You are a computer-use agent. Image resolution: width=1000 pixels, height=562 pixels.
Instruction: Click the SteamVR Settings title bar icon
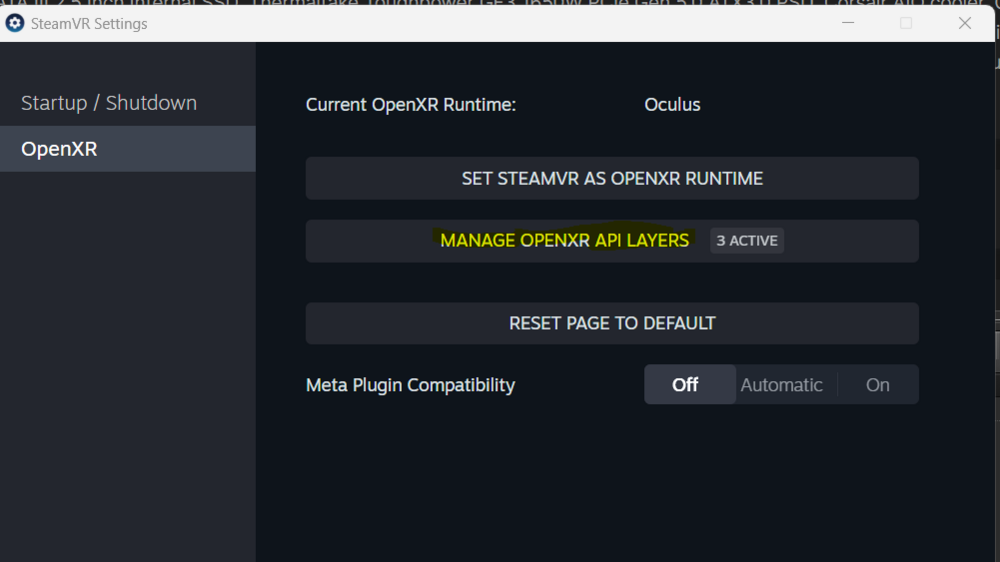[15, 24]
